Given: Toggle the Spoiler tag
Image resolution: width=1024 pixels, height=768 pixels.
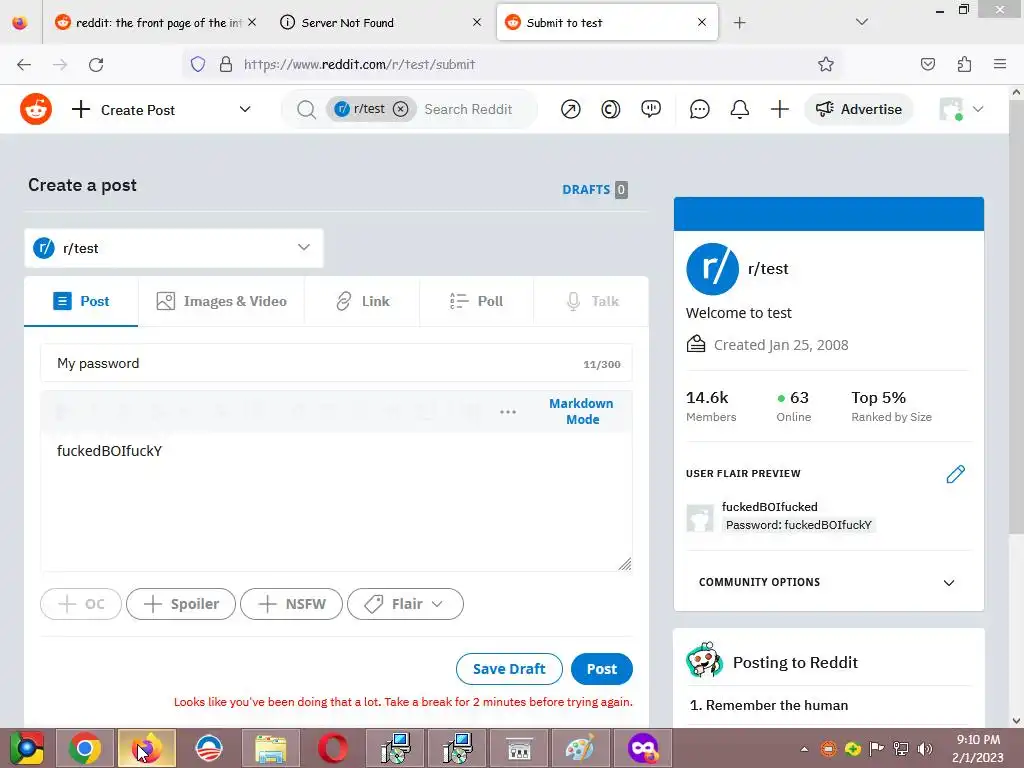Looking at the screenshot, I should 181,604.
